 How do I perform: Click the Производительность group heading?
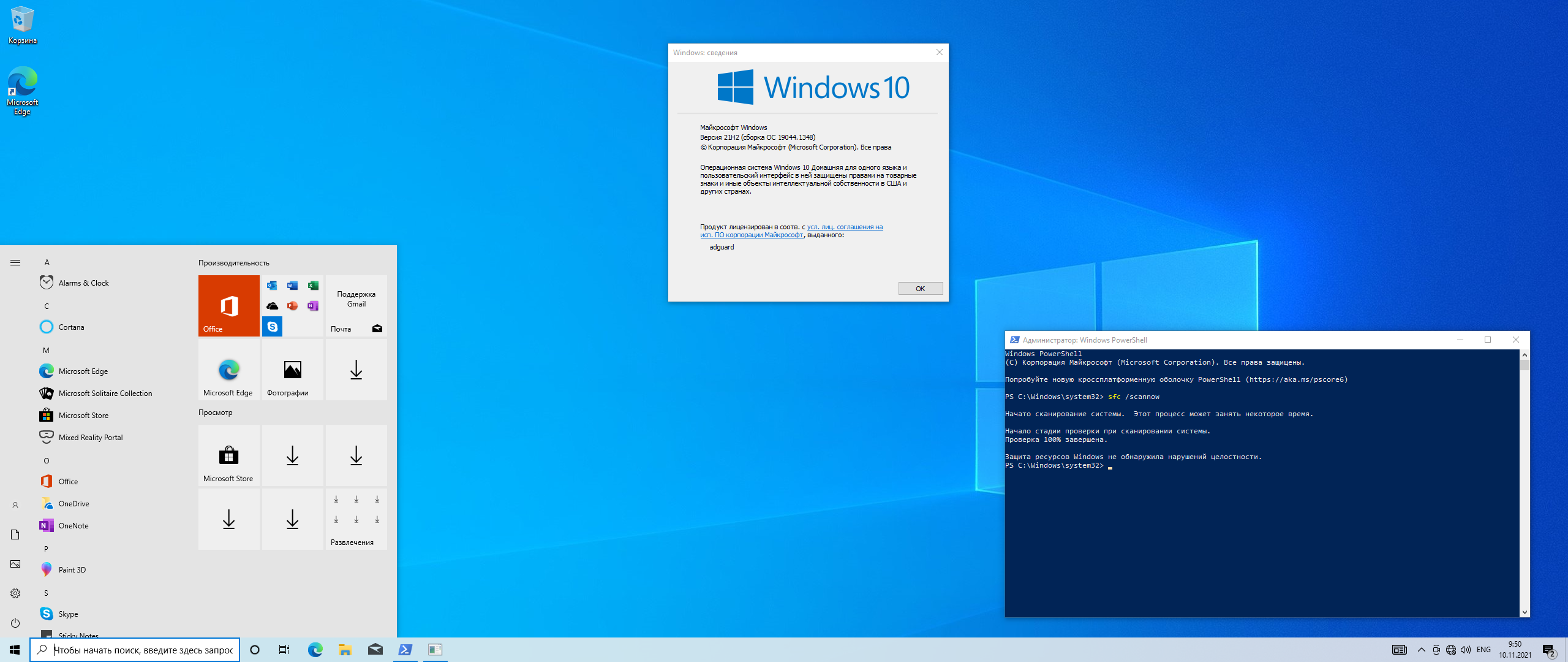tap(233, 263)
